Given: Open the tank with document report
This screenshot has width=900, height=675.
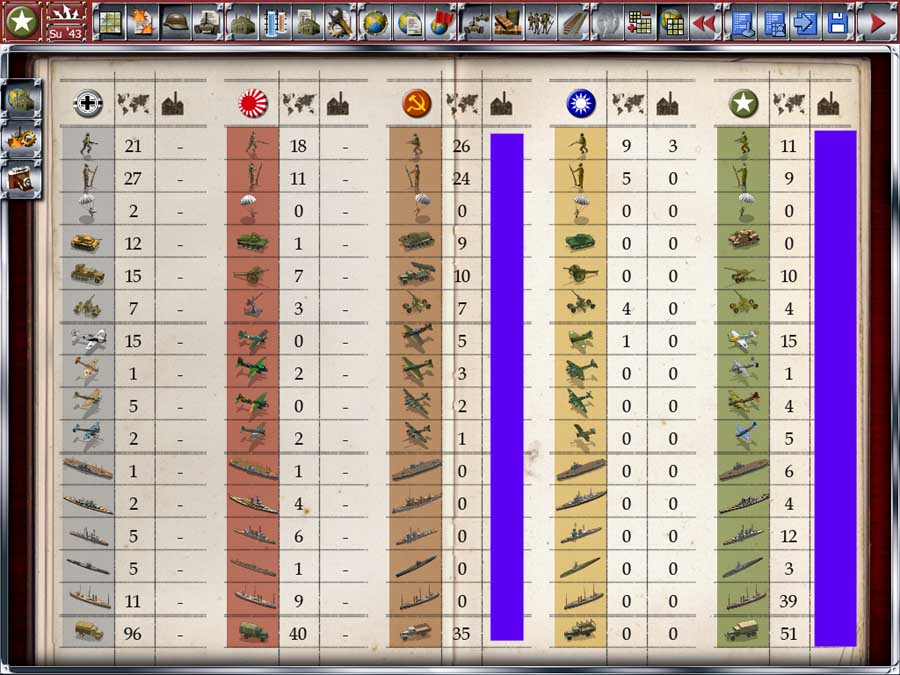Looking at the screenshot, I should (x=207, y=22).
